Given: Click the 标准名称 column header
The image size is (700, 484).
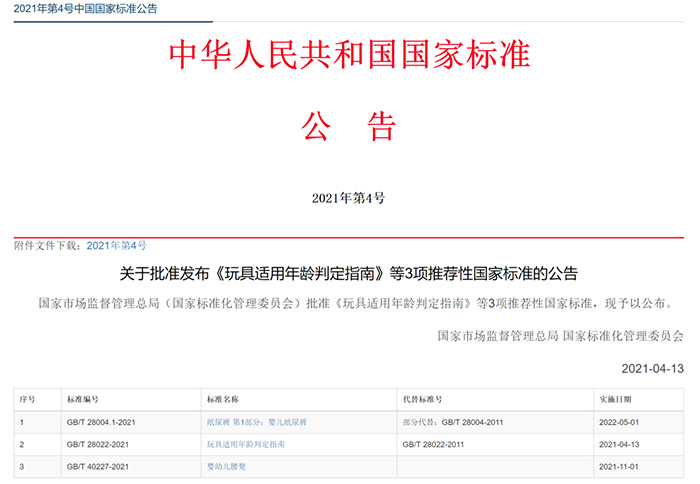Looking at the screenshot, I should [222, 399].
